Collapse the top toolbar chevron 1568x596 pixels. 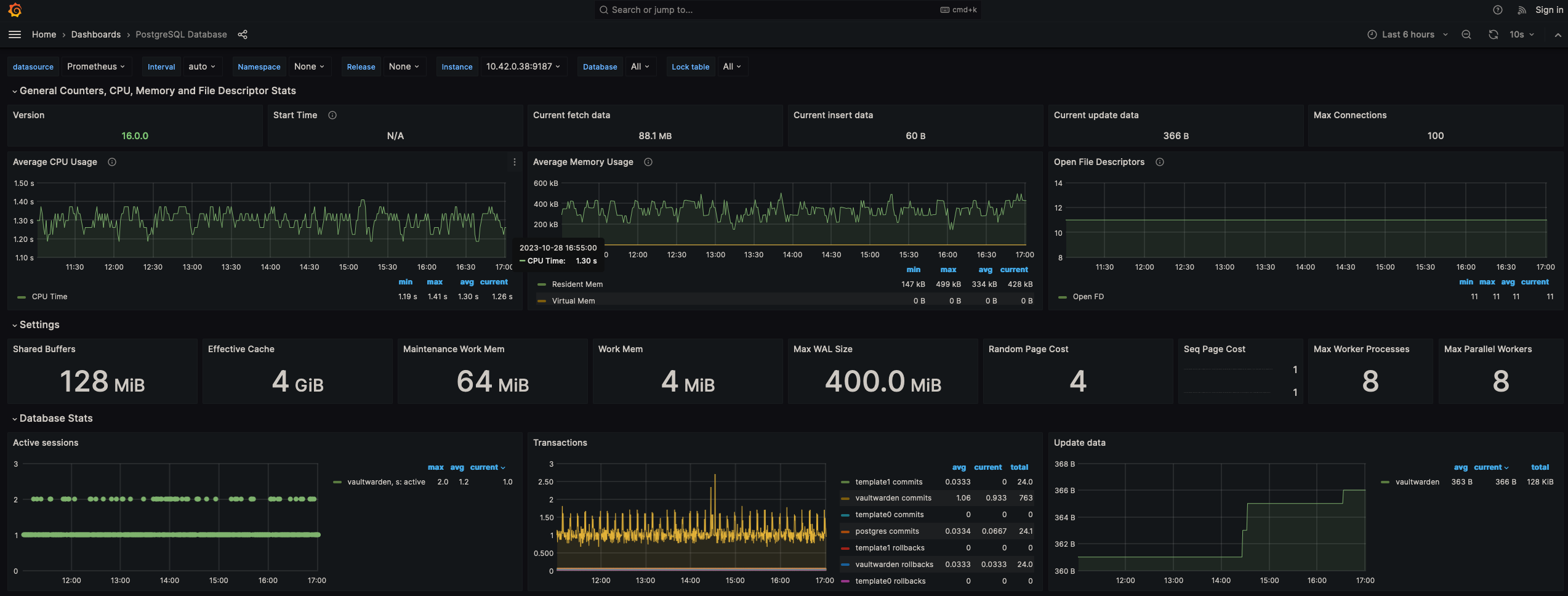click(1558, 35)
